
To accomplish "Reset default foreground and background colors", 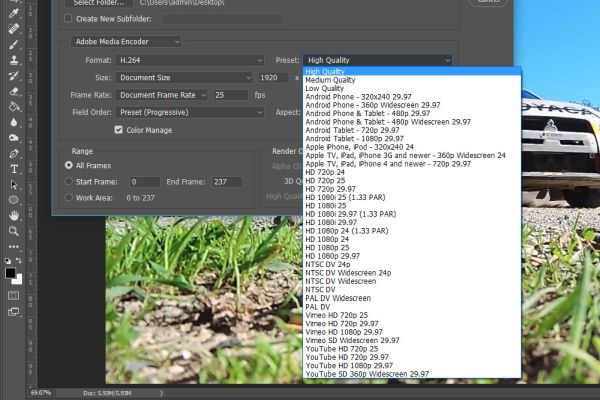I will (x=8, y=261).
